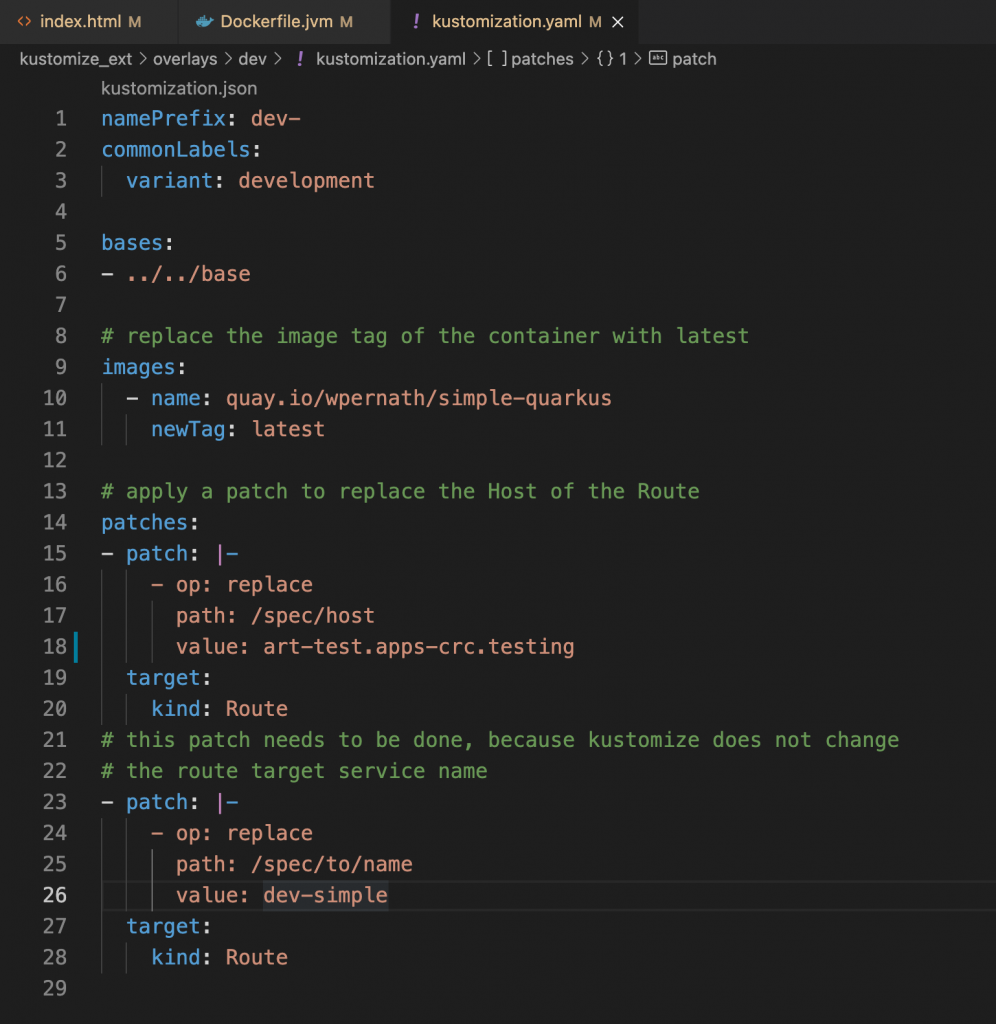Click the blue modified-line marker at line 18
Viewport: 996px width, 1024px height.
[x=75, y=646]
